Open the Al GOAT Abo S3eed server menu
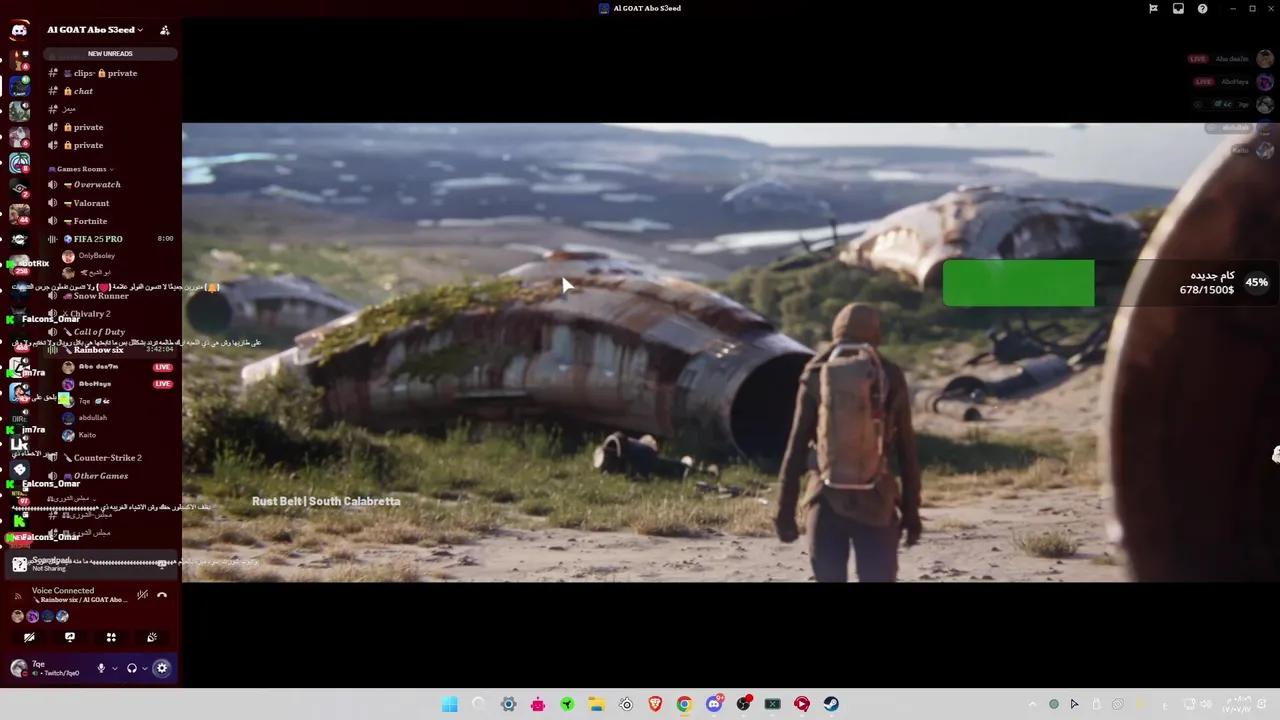1280x720 pixels. (x=95, y=30)
